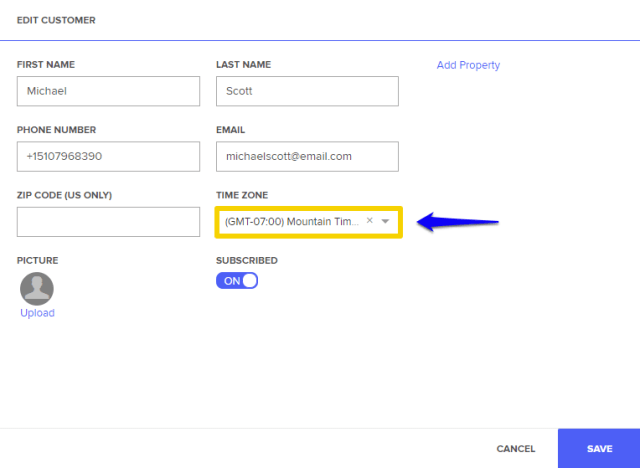Screen dimensions: 640x468
Task: Click the TIME ZONE field label
Action: (x=242, y=195)
